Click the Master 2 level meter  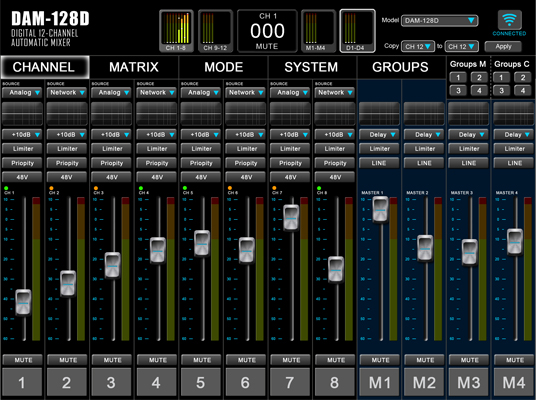tap(438, 269)
